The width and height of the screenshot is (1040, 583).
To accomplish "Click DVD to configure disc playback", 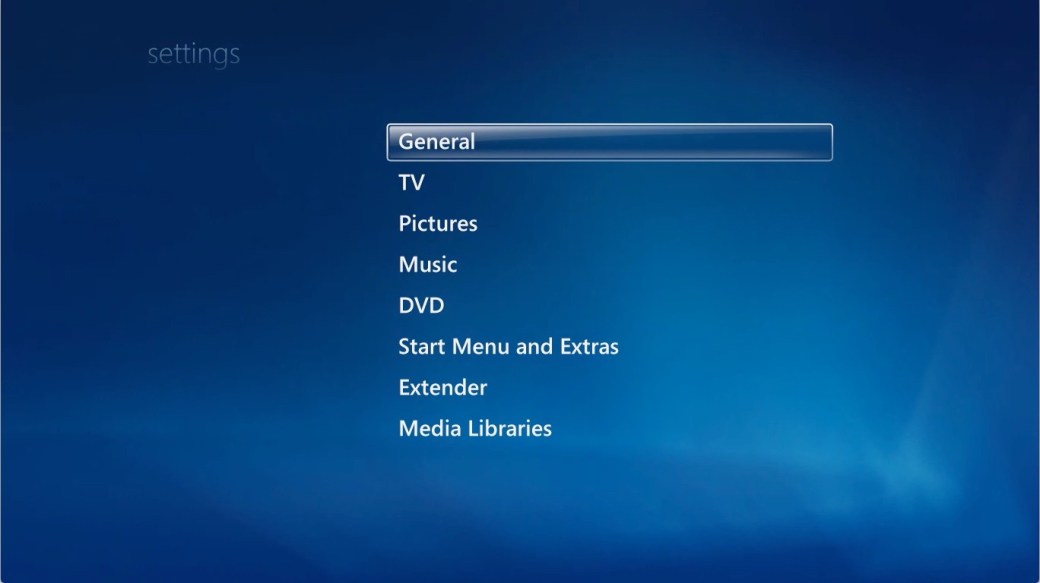I will [419, 306].
